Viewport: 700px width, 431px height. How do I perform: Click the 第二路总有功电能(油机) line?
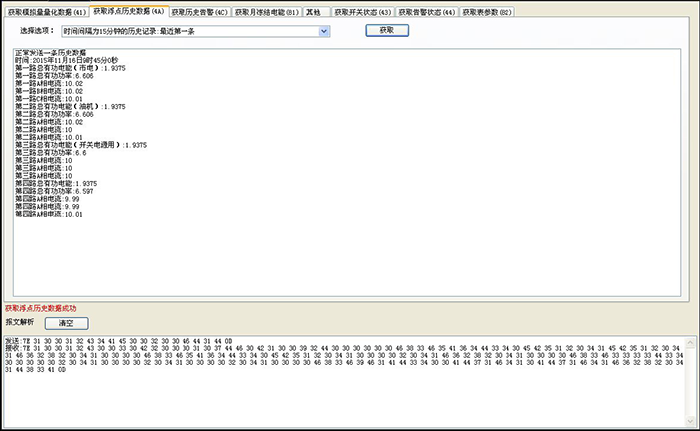click(70, 106)
